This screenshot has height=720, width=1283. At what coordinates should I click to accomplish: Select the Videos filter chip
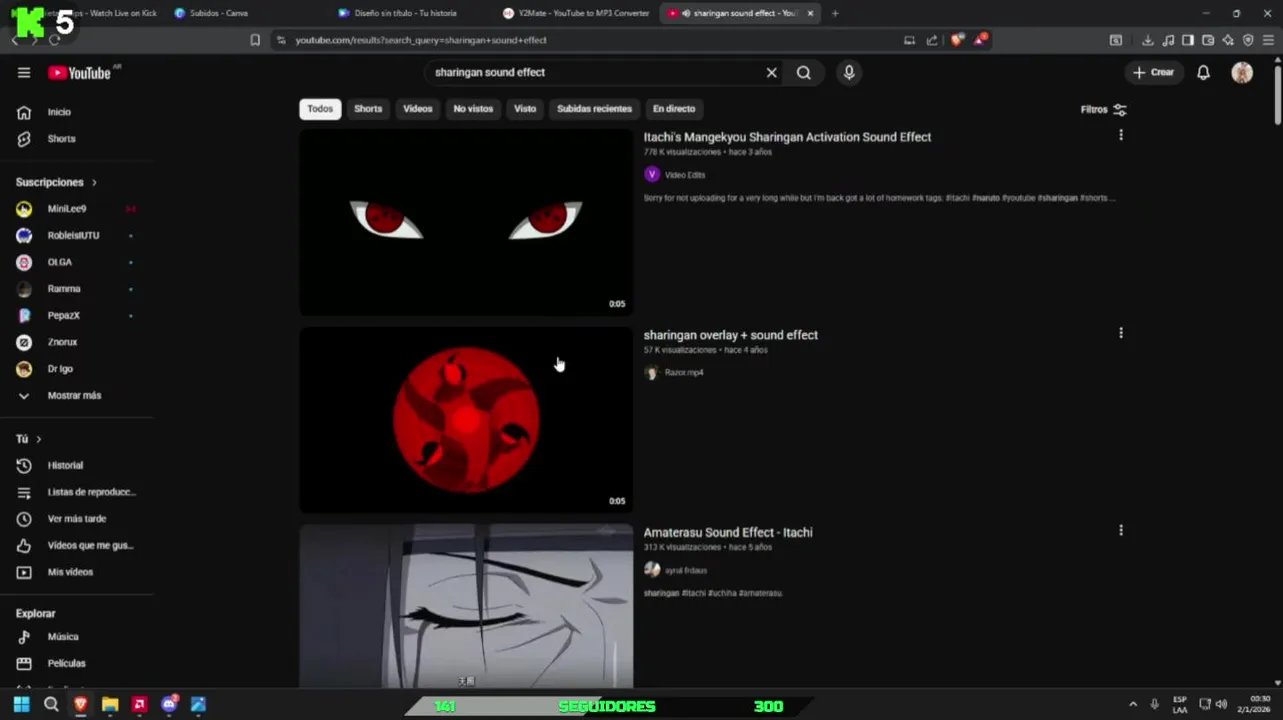[418, 109]
